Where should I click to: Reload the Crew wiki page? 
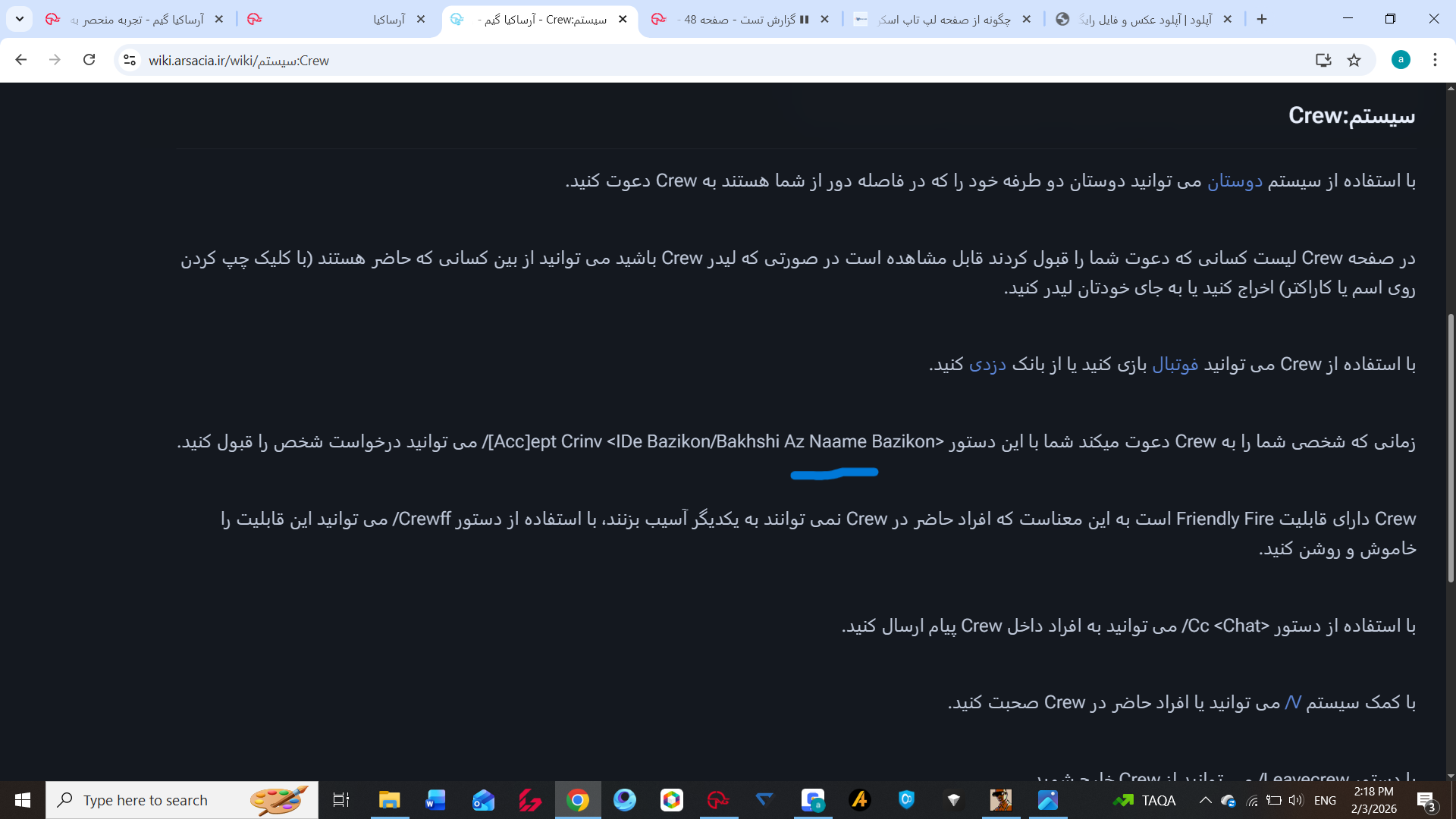[89, 60]
